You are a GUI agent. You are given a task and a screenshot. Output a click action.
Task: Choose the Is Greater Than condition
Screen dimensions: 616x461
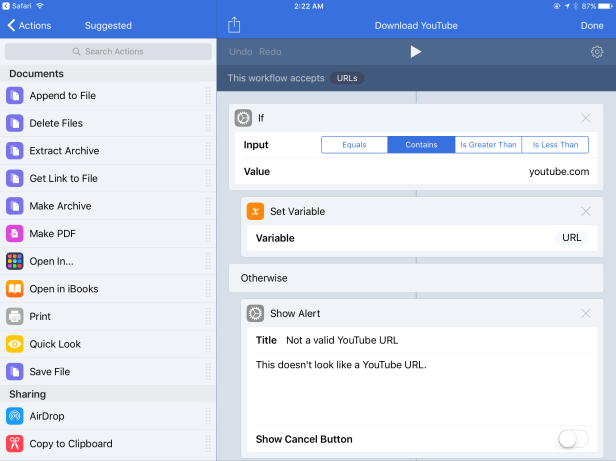(x=488, y=145)
